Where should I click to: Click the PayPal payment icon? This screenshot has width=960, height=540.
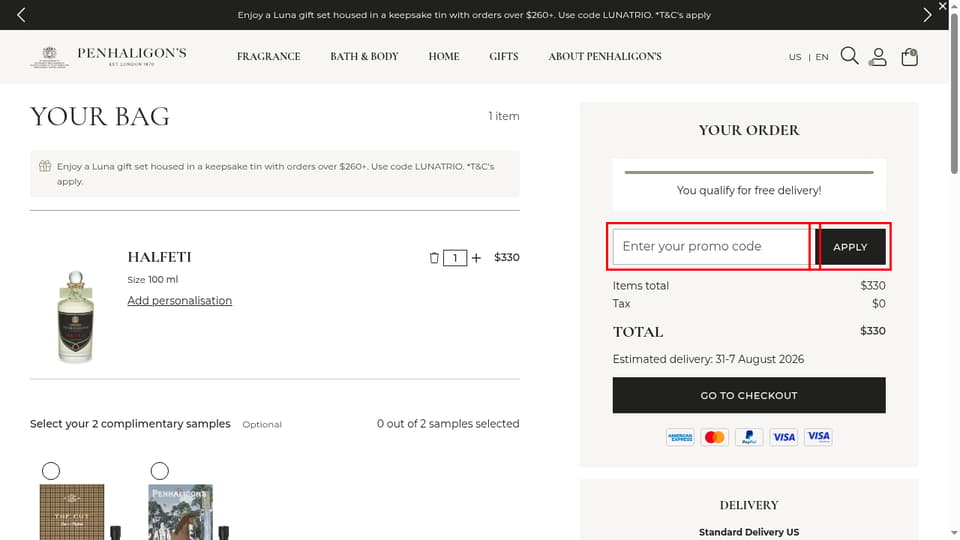coord(749,437)
